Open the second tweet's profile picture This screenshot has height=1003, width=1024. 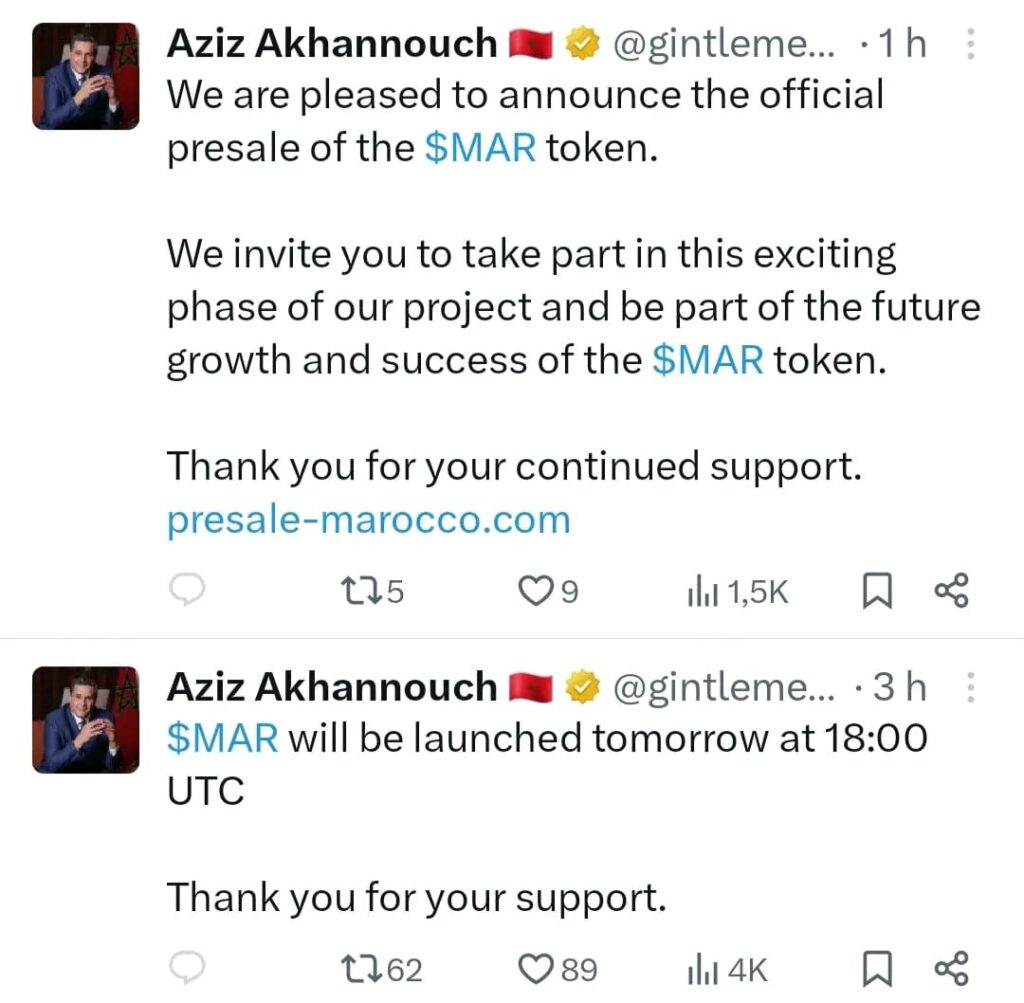86,719
